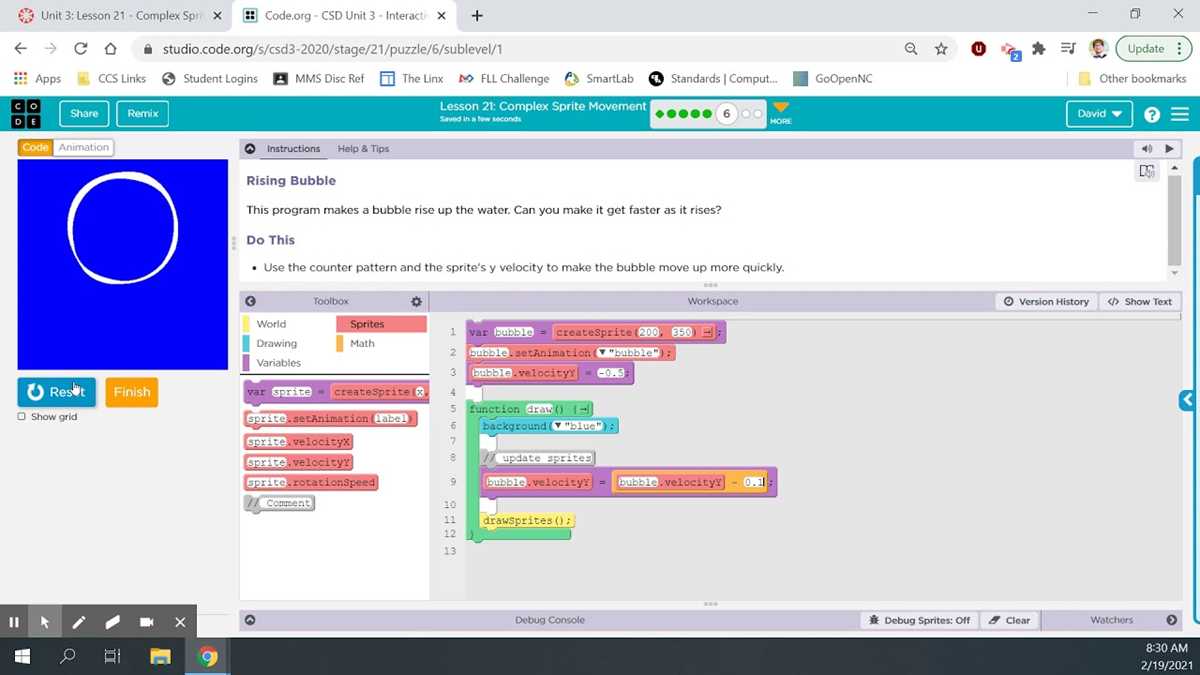
Task: Open the Help & Tips tab
Action: (x=363, y=149)
